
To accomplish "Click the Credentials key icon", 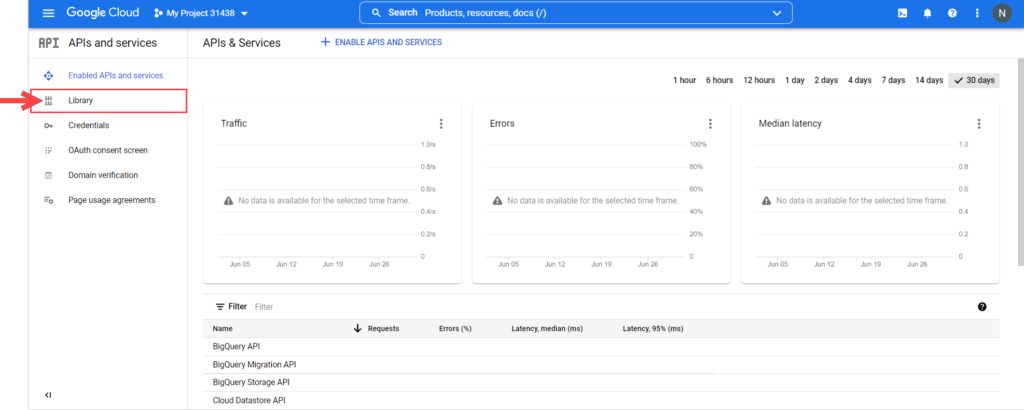I will click(x=48, y=125).
